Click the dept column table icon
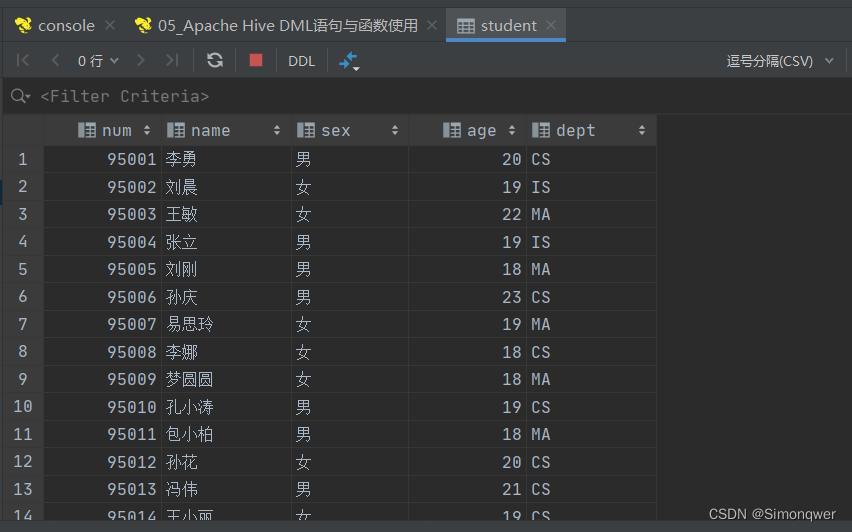The height and width of the screenshot is (532, 852). [541, 130]
